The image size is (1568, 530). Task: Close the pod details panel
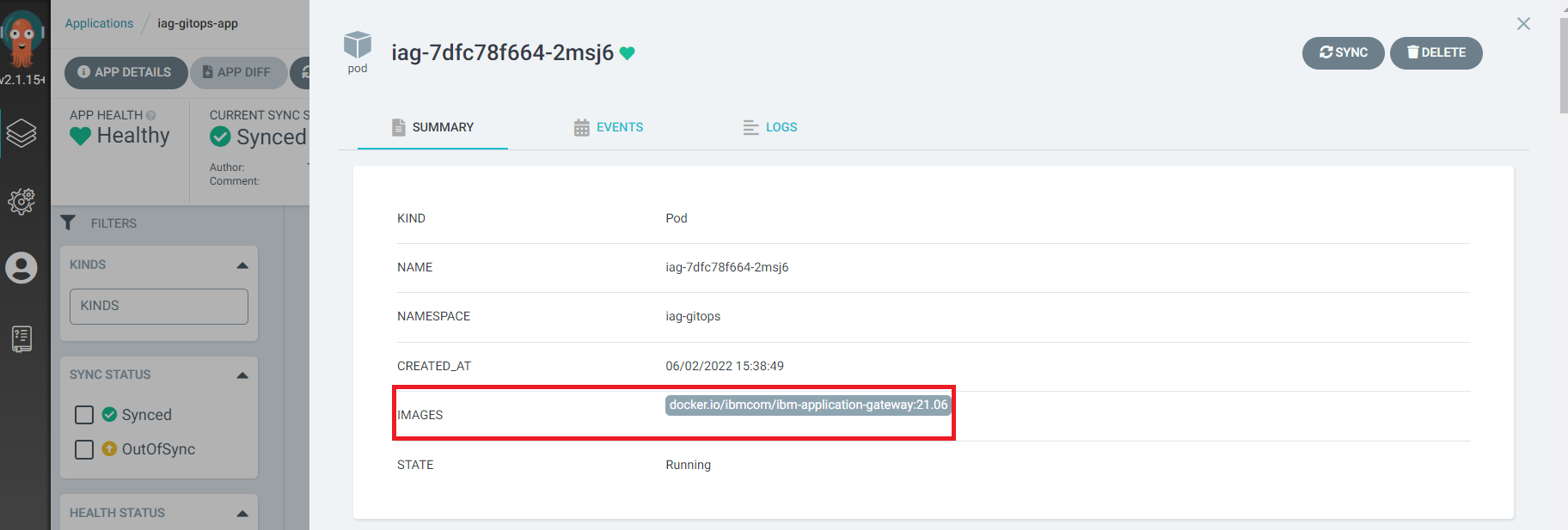(1523, 24)
